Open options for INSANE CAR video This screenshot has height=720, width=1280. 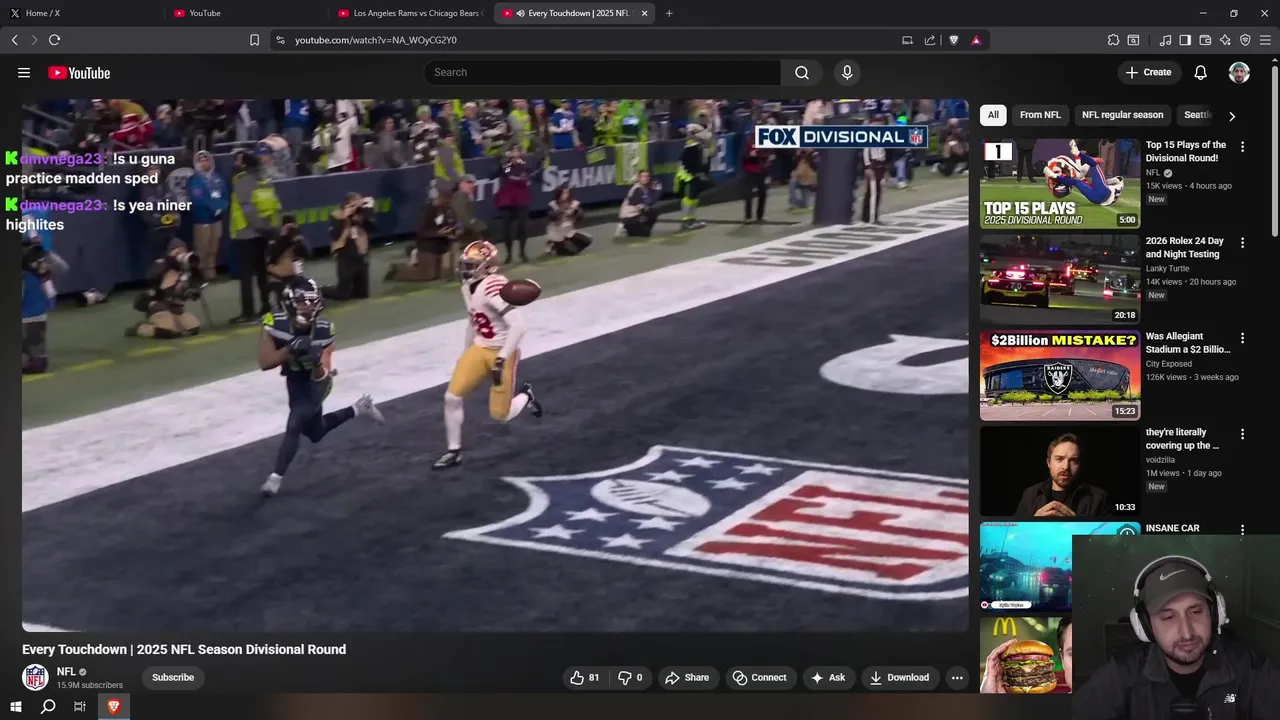(1242, 530)
